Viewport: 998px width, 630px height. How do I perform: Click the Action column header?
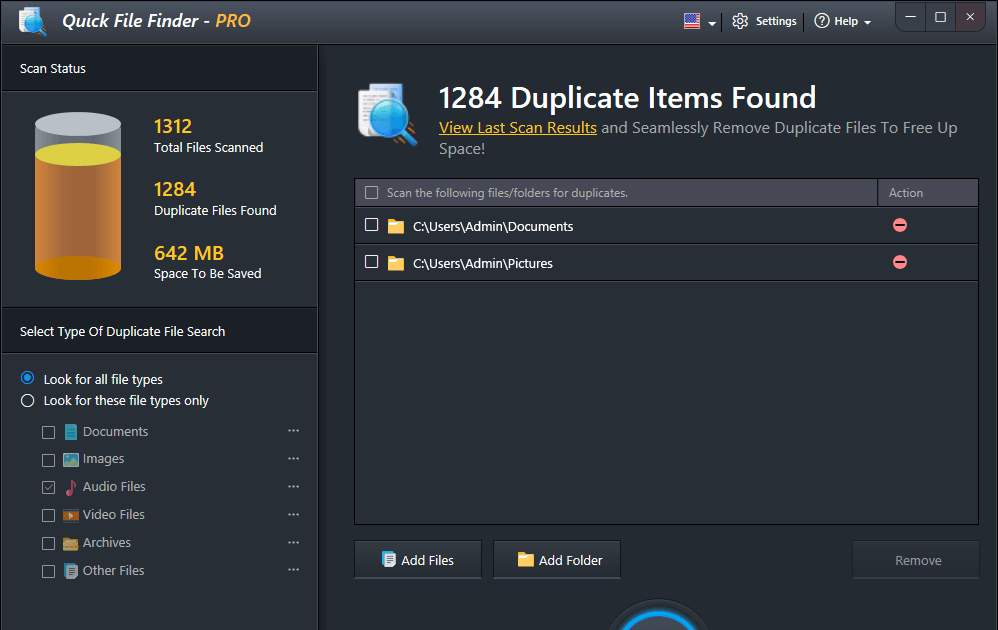906,193
